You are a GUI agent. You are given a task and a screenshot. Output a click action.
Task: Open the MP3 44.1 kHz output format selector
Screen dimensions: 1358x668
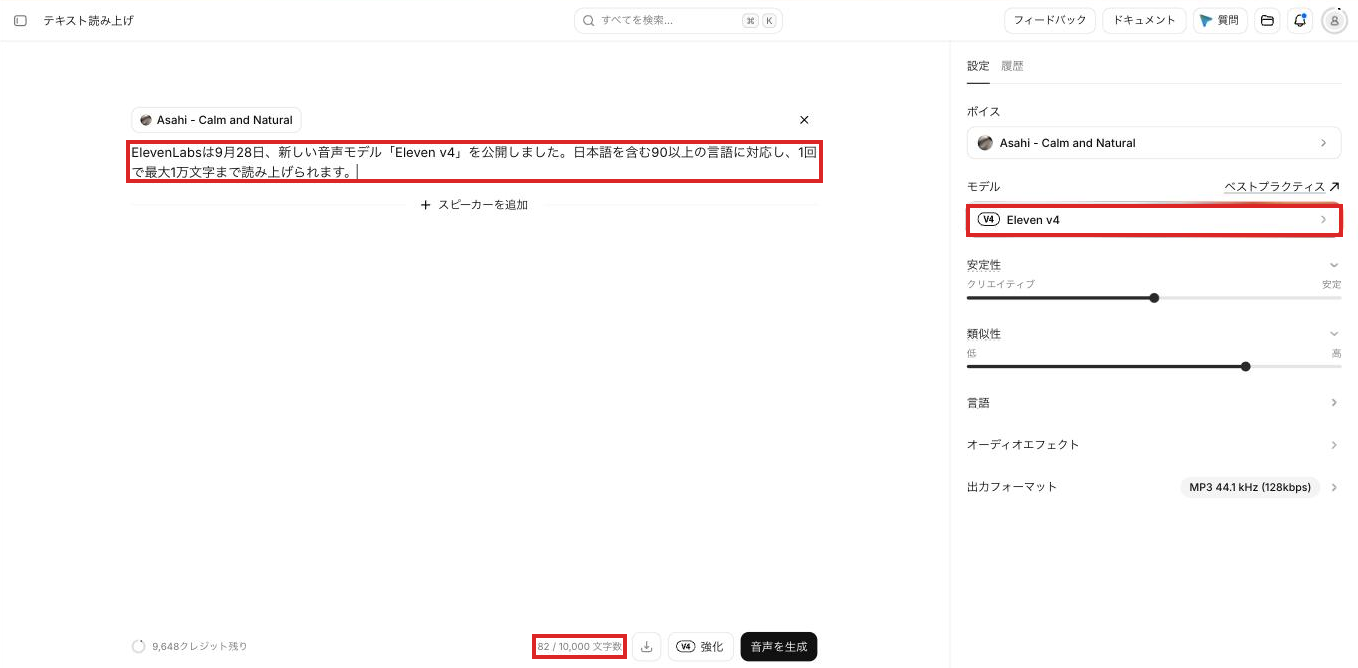click(x=1250, y=487)
